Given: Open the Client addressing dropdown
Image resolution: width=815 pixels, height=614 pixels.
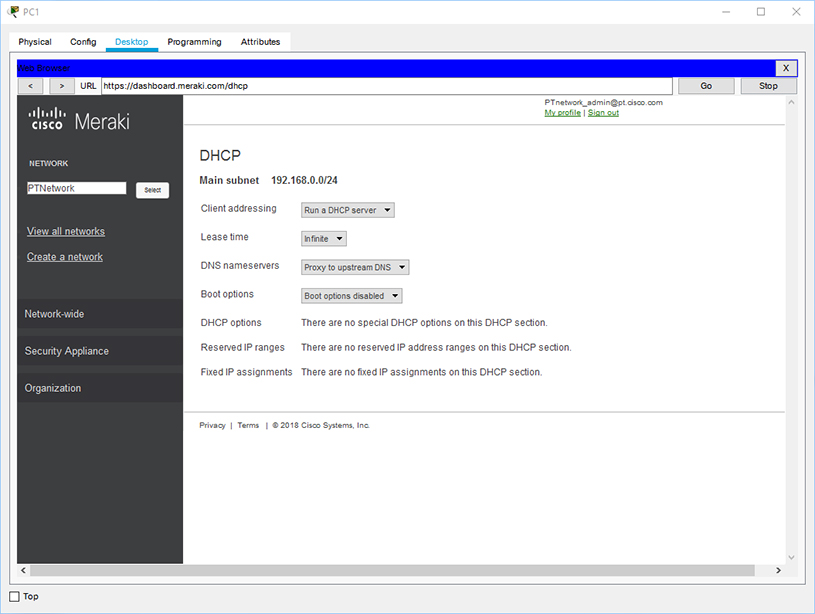Looking at the screenshot, I should [x=348, y=210].
